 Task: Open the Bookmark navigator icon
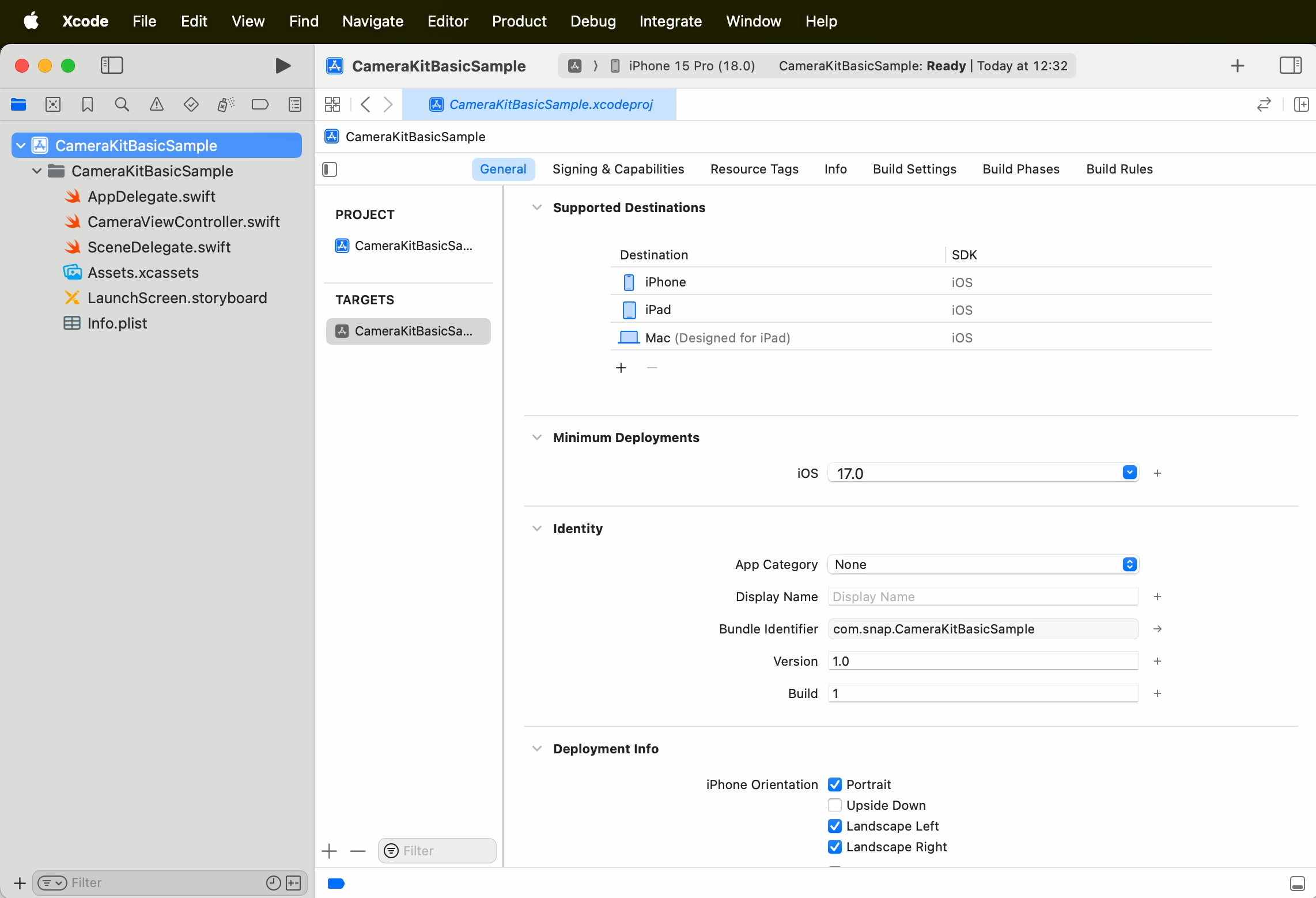87,104
